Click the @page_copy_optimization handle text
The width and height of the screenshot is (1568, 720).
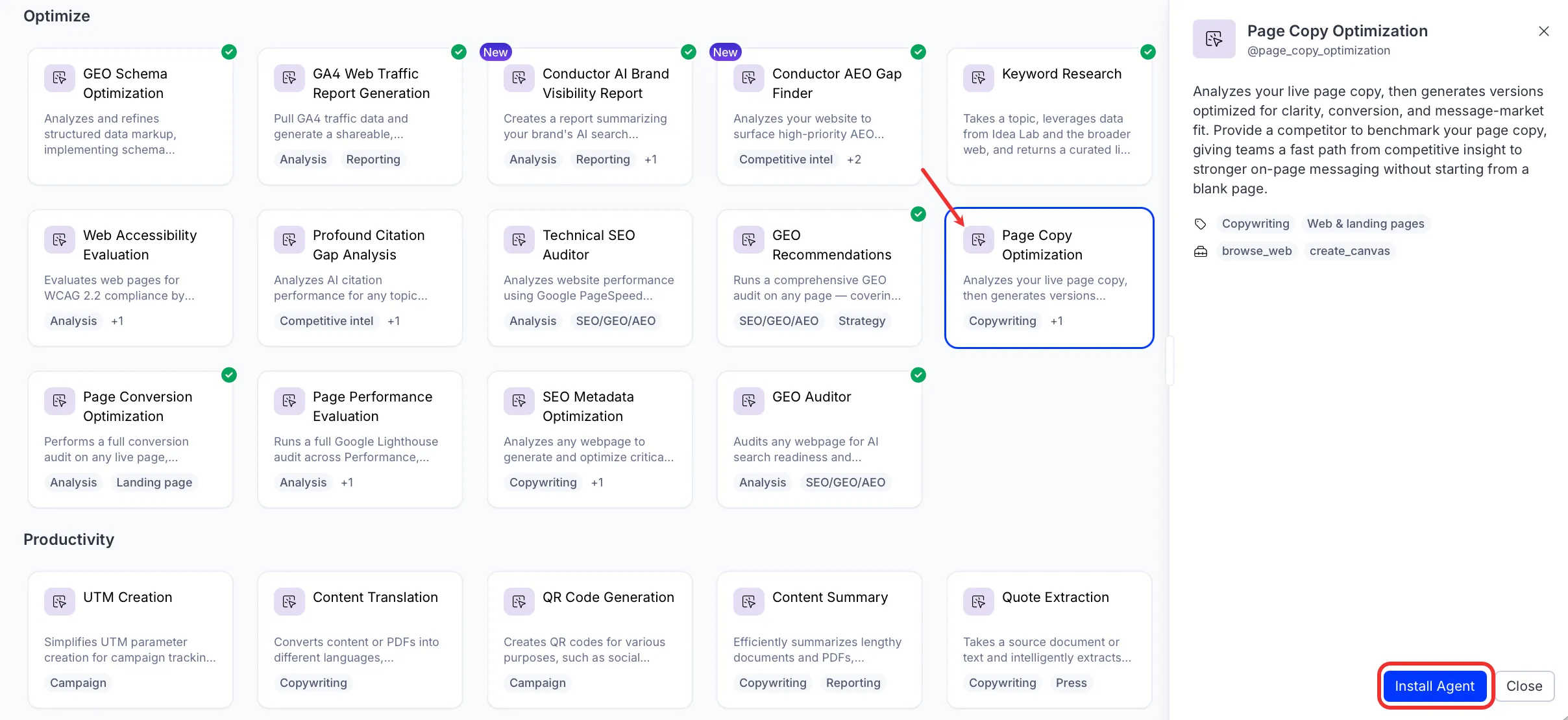1319,51
